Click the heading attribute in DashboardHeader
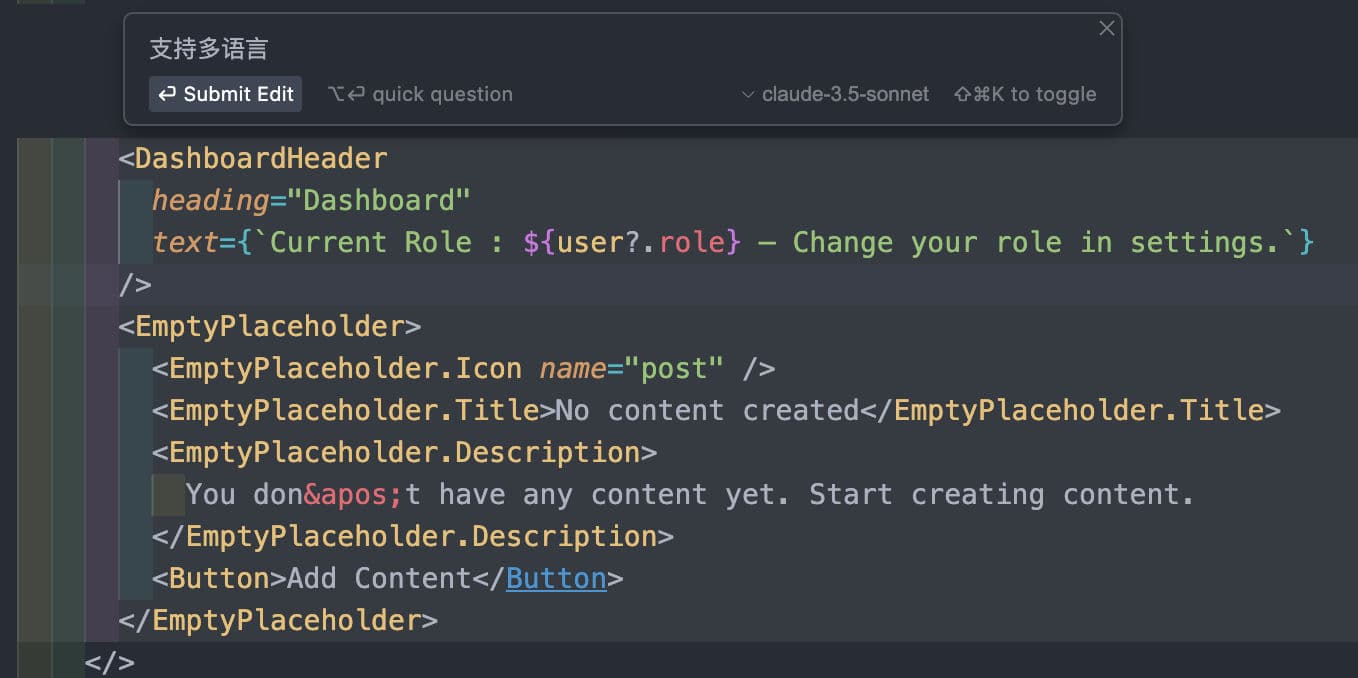1358x678 pixels. coord(210,200)
